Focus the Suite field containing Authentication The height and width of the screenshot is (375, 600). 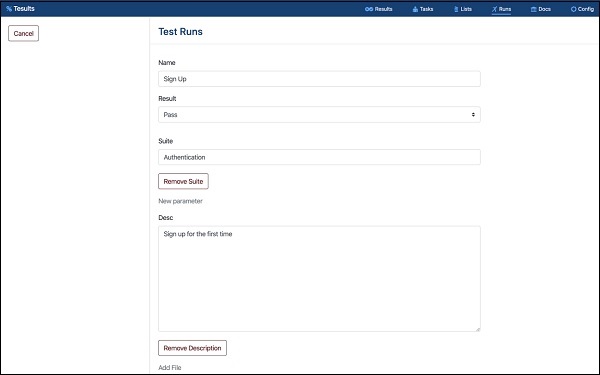pos(319,157)
